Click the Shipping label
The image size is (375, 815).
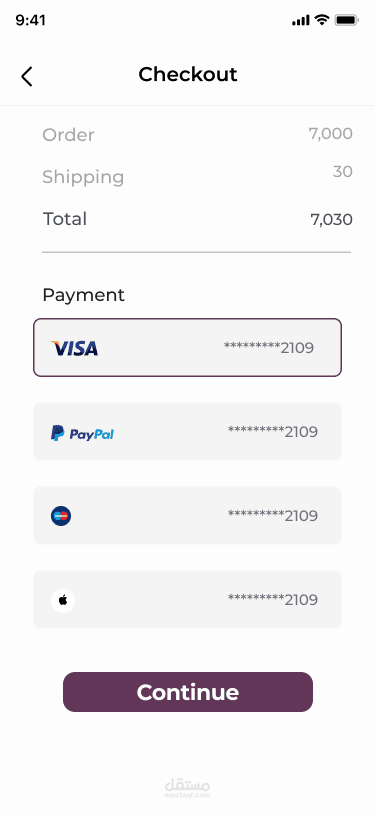coord(83,177)
